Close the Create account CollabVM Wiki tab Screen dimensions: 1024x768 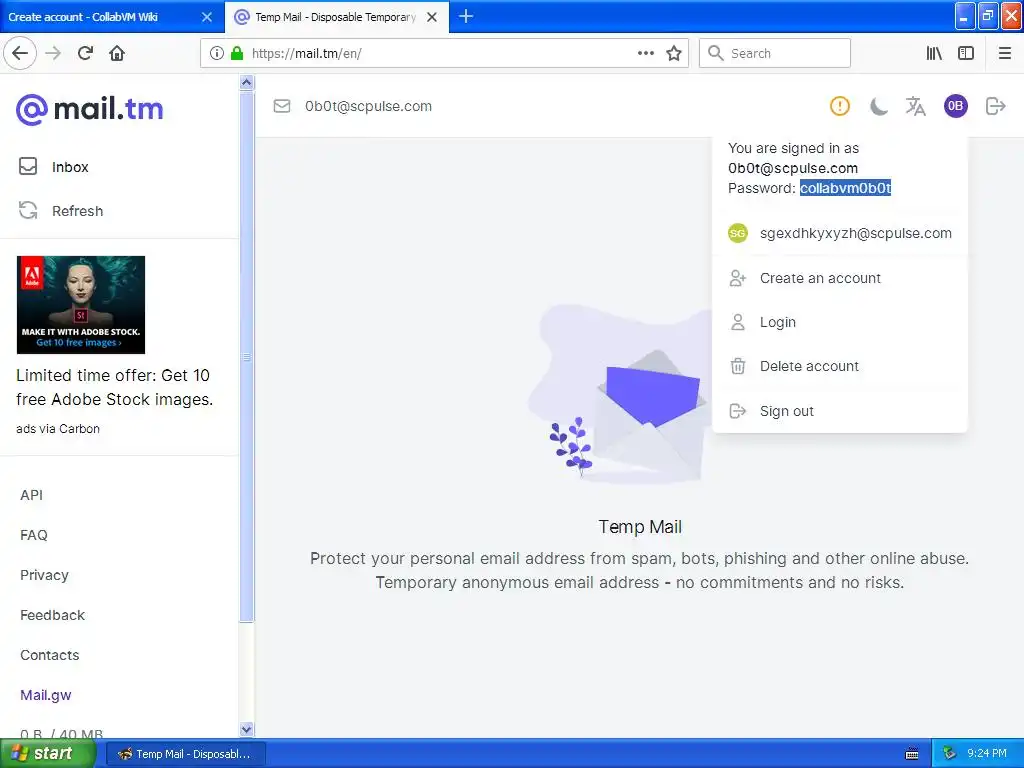click(207, 17)
